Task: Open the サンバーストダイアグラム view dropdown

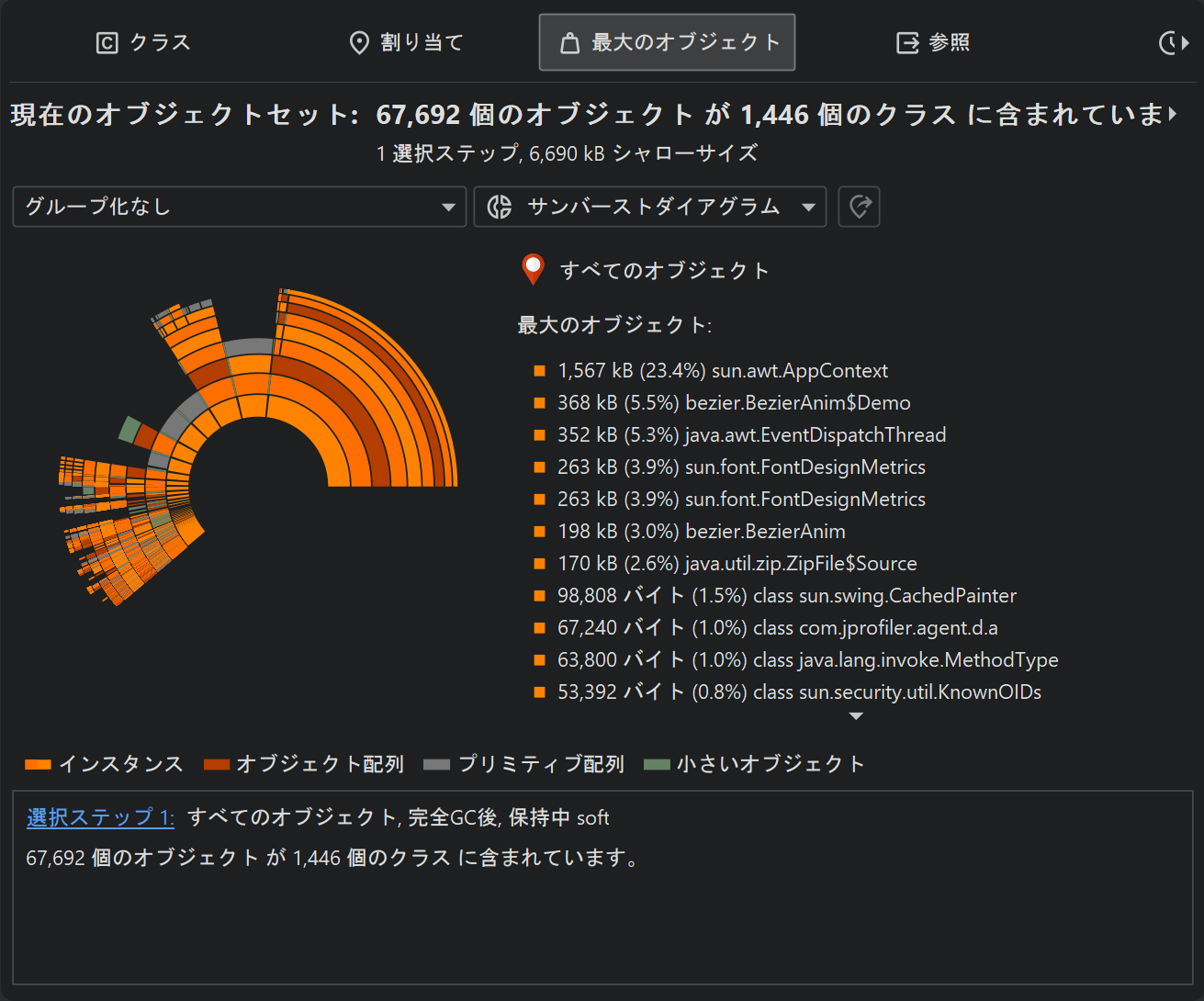Action: 650,207
